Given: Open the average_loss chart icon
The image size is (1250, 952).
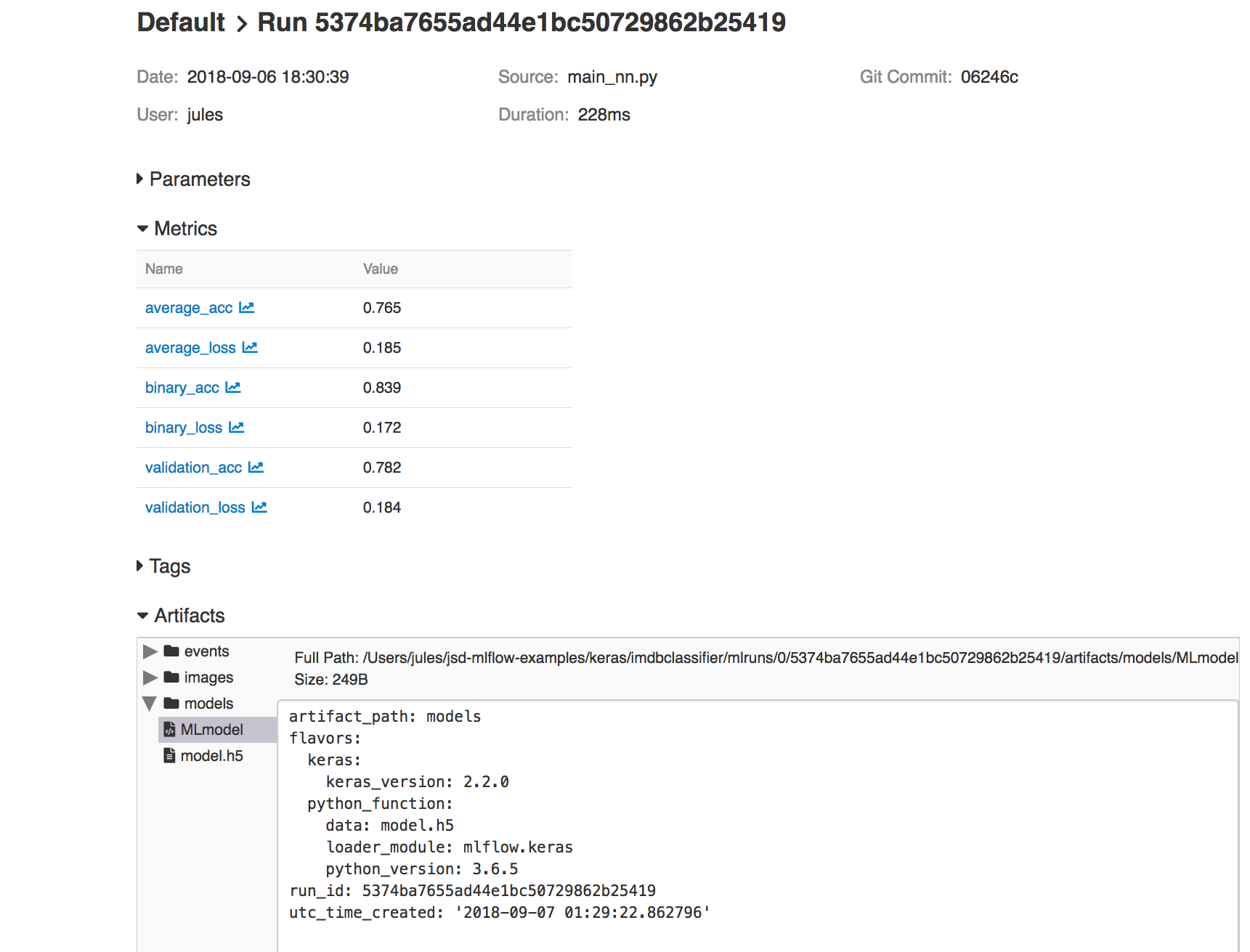Looking at the screenshot, I should (x=250, y=348).
